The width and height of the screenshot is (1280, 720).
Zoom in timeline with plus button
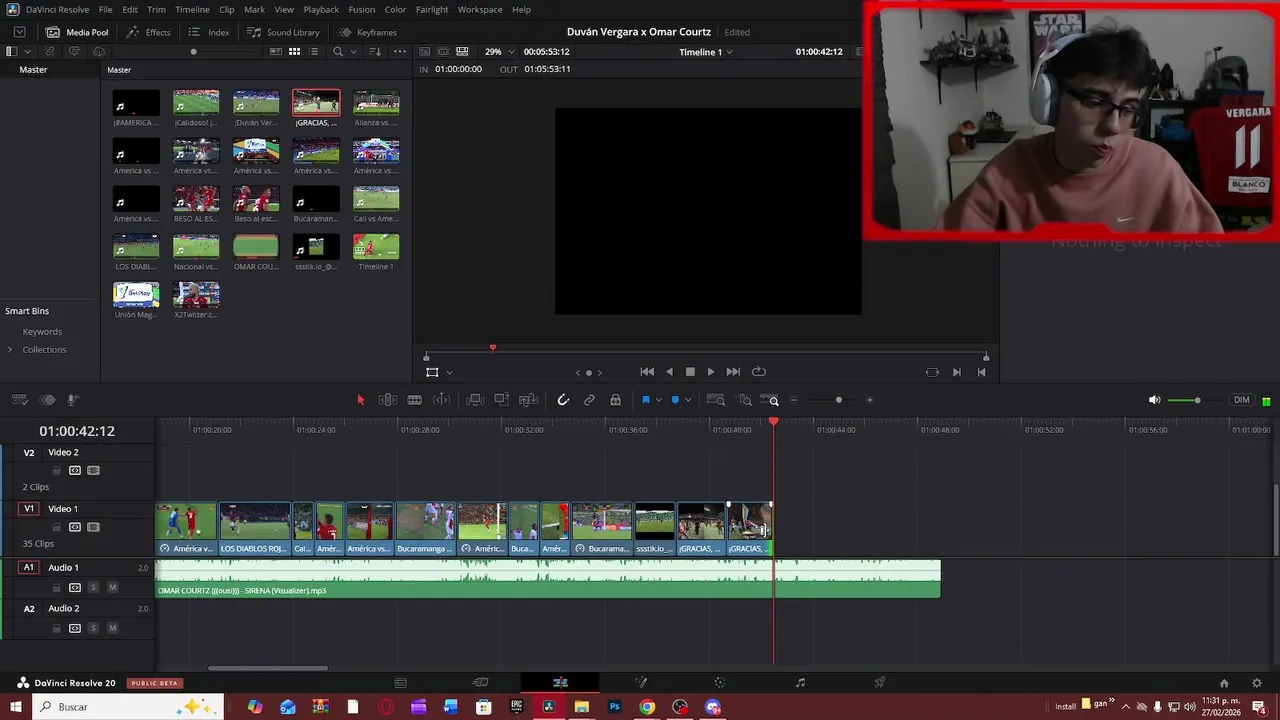coord(870,400)
